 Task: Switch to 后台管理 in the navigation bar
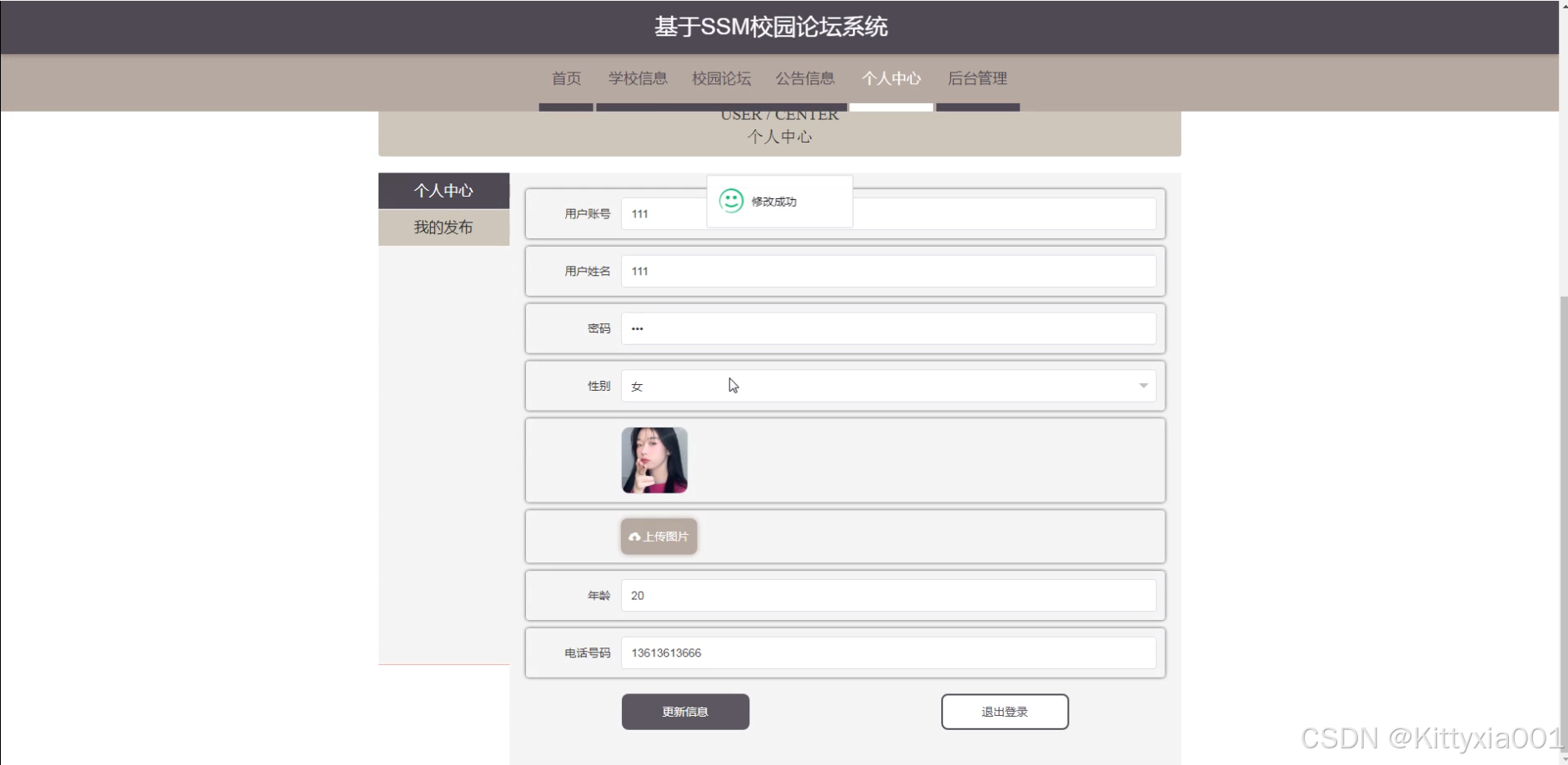(x=977, y=78)
